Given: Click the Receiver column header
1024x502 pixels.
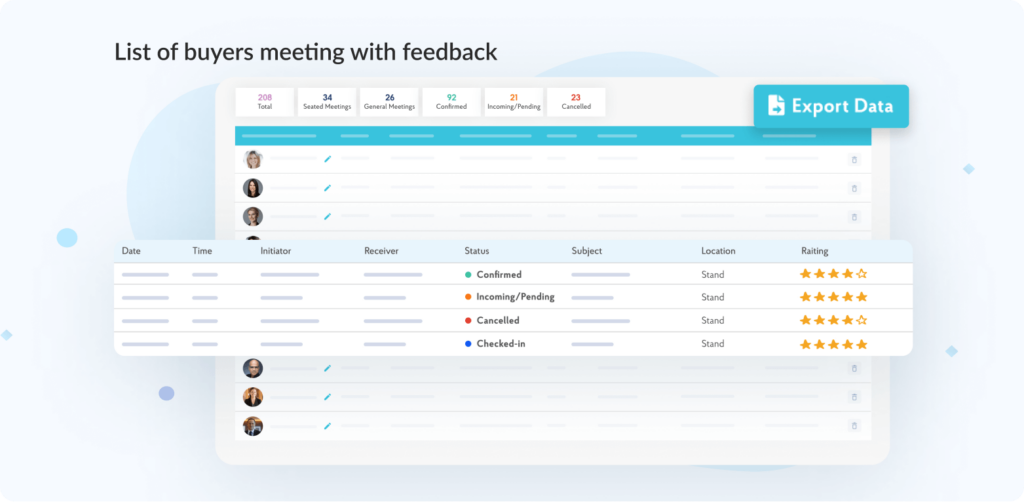Looking at the screenshot, I should coord(381,251).
